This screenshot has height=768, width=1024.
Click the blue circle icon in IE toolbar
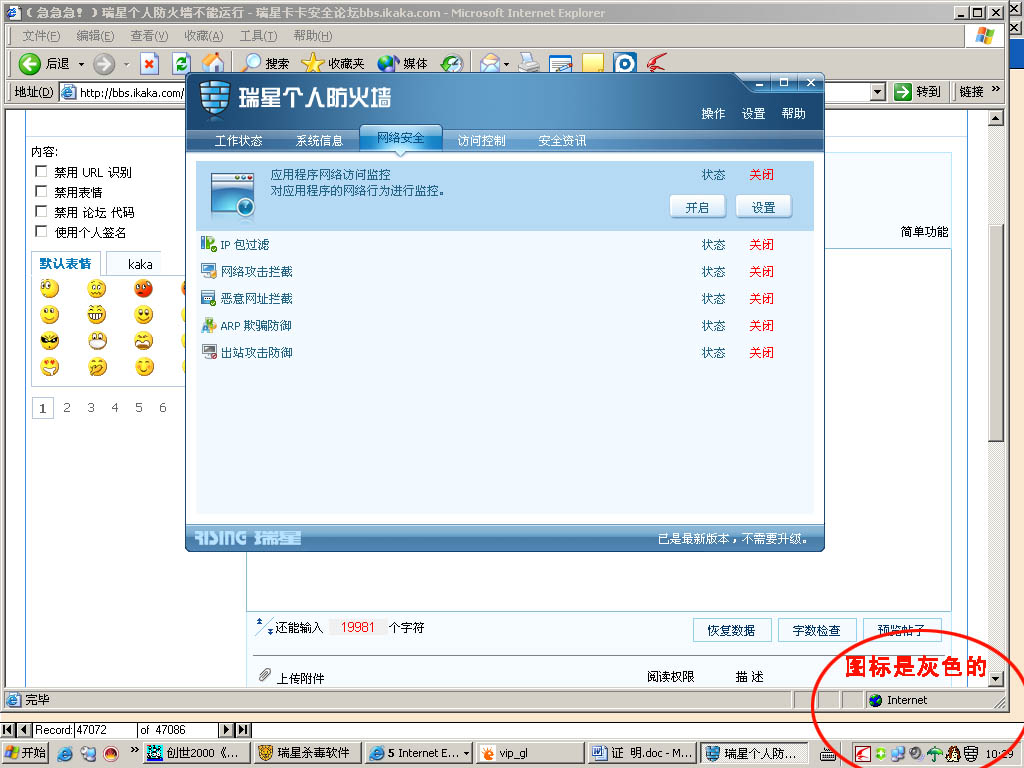(625, 63)
